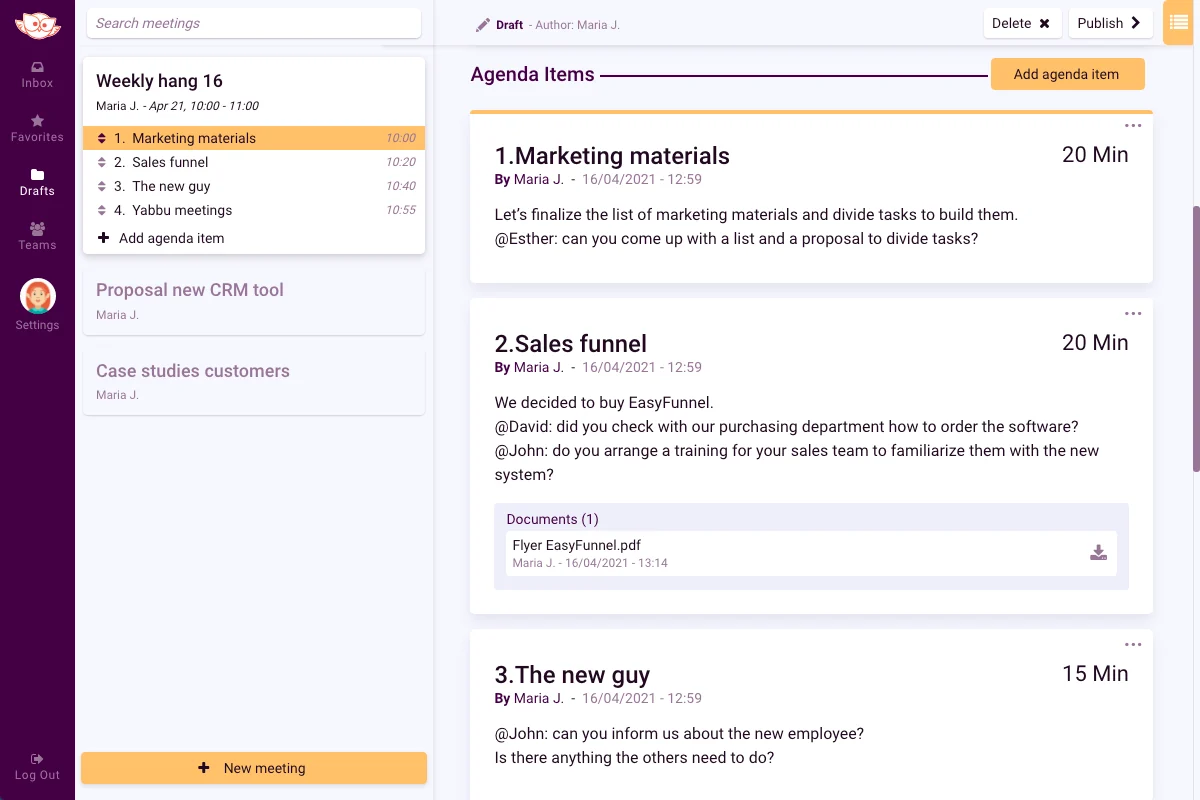Reorder handle for The new guy
Image resolution: width=1200 pixels, height=800 pixels.
tap(101, 186)
